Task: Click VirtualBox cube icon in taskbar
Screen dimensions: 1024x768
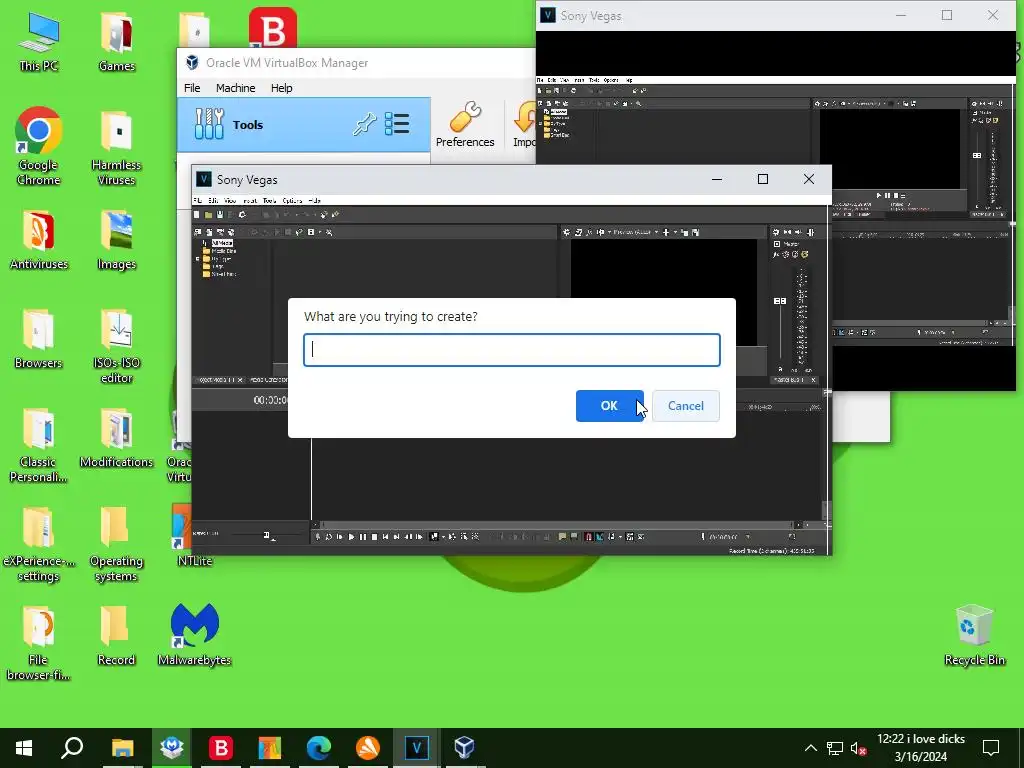Action: [464, 748]
